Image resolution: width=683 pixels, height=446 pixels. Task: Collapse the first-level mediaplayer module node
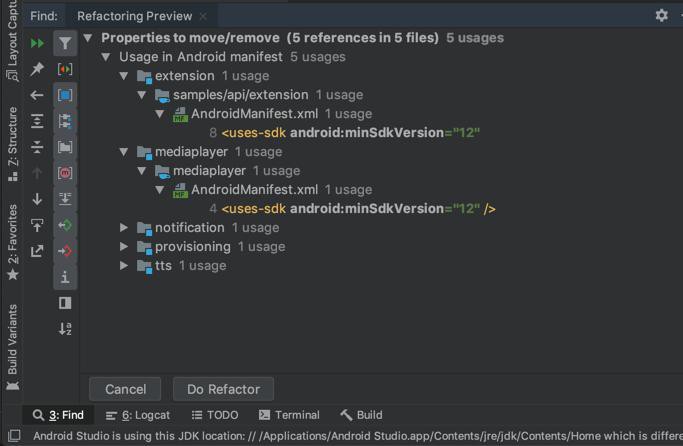click(124, 152)
